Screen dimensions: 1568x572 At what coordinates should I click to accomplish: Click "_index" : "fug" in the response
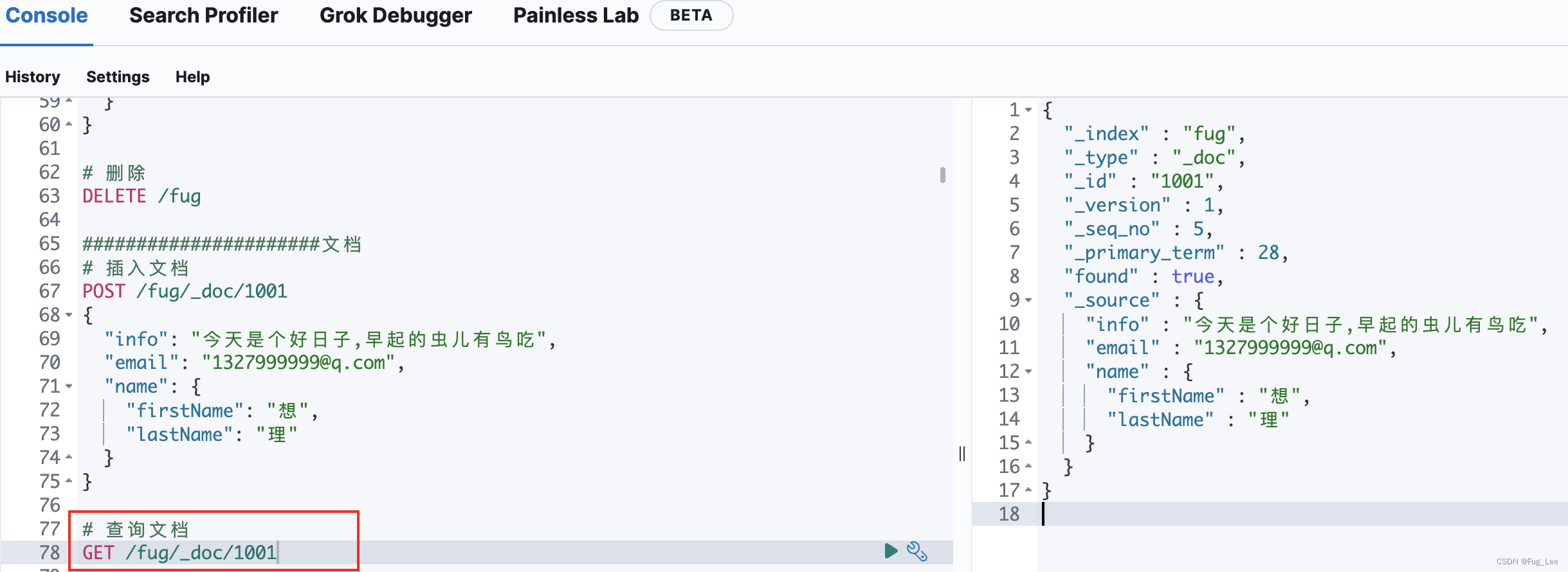1155,134
